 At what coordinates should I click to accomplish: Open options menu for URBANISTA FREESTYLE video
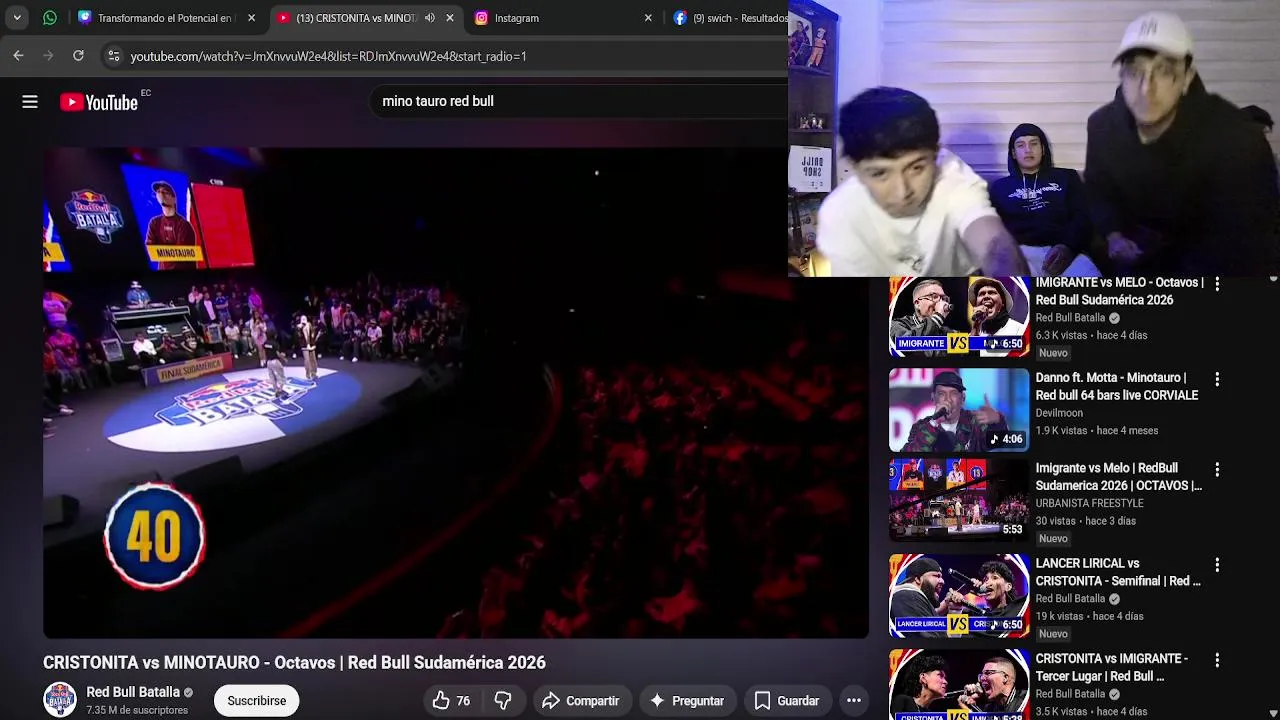pyautogui.click(x=1217, y=470)
